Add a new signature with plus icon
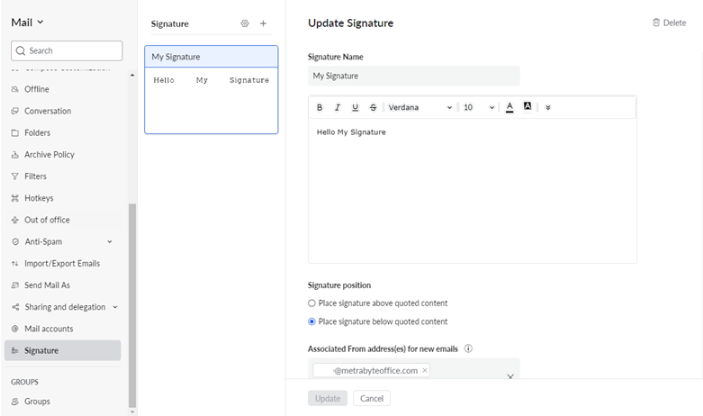Image resolution: width=703 pixels, height=416 pixels. pos(263,23)
